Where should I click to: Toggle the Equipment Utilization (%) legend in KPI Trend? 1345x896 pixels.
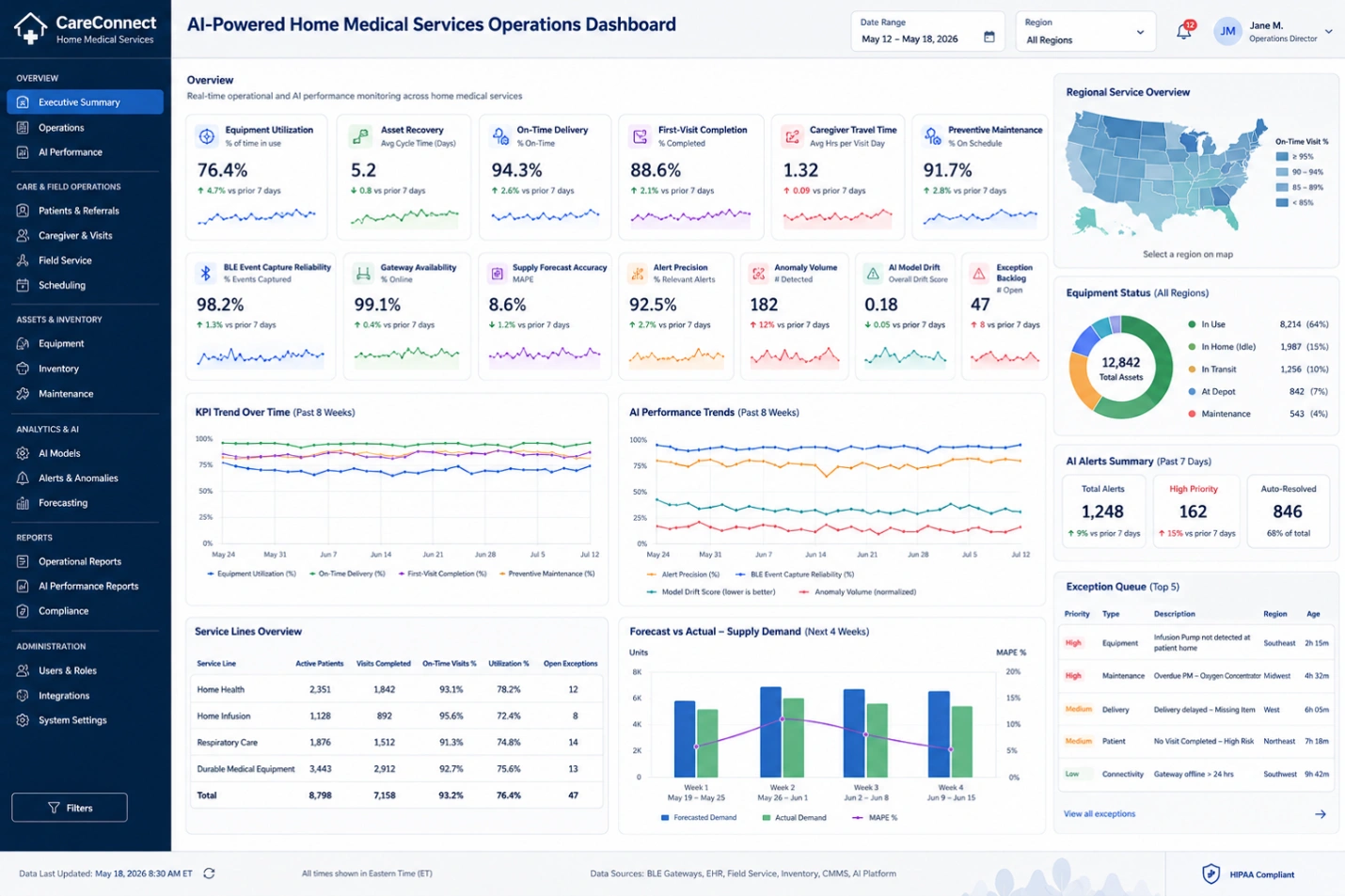click(x=251, y=574)
